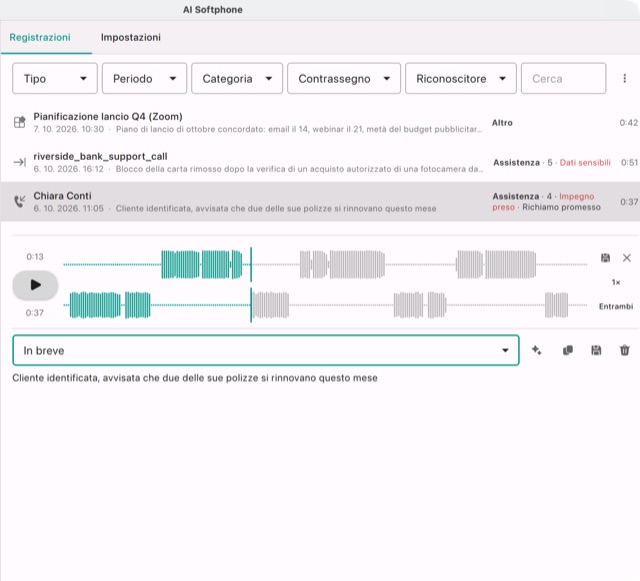Expand the Contrassegno filter dropdown
This screenshot has height=581, width=640.
click(344, 78)
